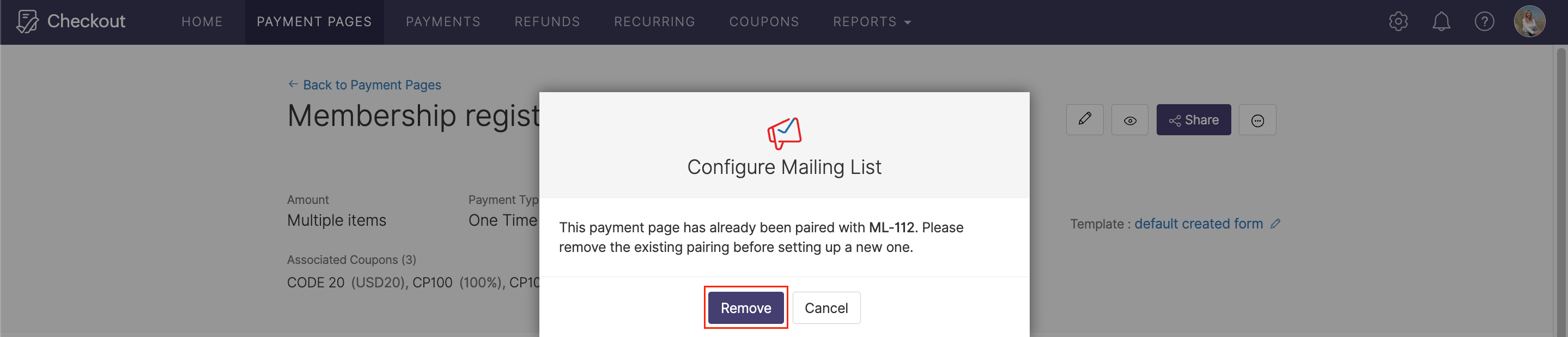1568x337 pixels.
Task: Edit template using pencil beside default created form
Action: pos(1276,224)
